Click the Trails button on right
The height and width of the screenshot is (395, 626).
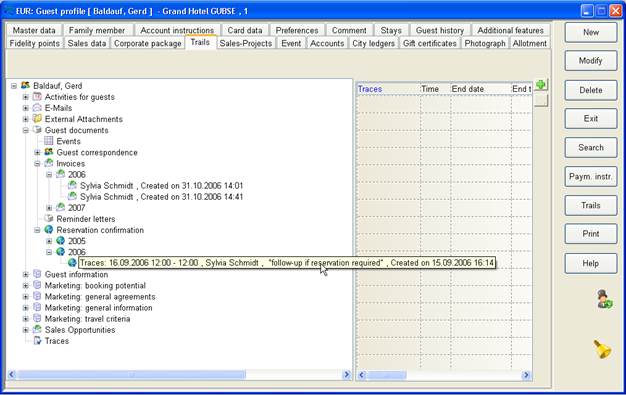point(591,205)
